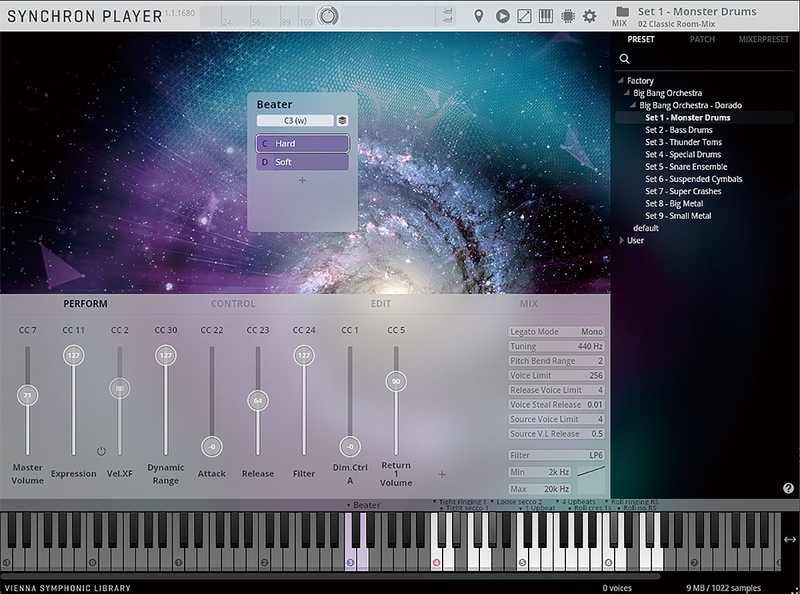Click the master output knob in header

click(x=328, y=16)
